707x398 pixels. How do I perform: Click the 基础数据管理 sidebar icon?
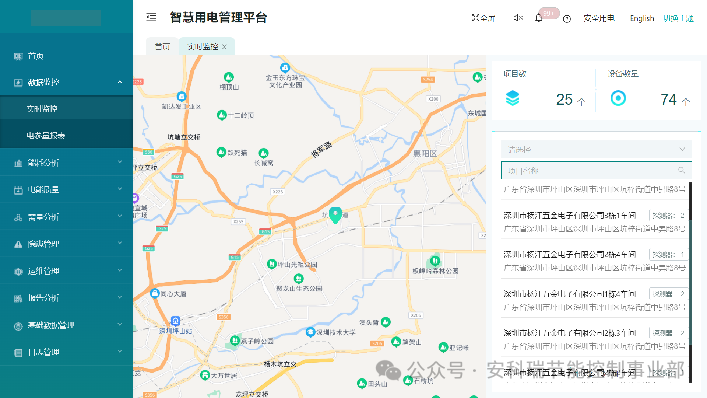coord(18,326)
